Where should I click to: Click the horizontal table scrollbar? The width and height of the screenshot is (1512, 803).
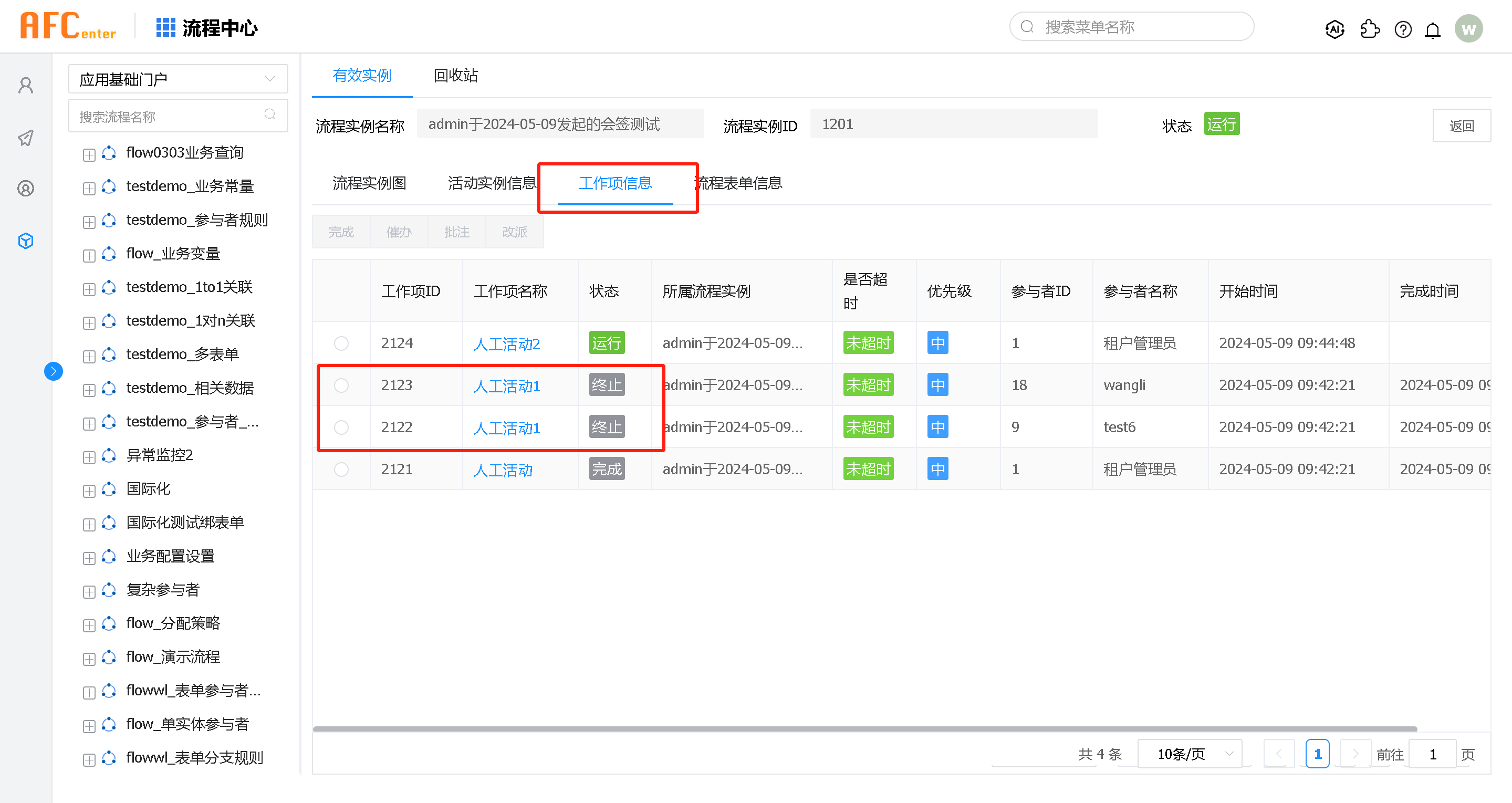tap(864, 728)
